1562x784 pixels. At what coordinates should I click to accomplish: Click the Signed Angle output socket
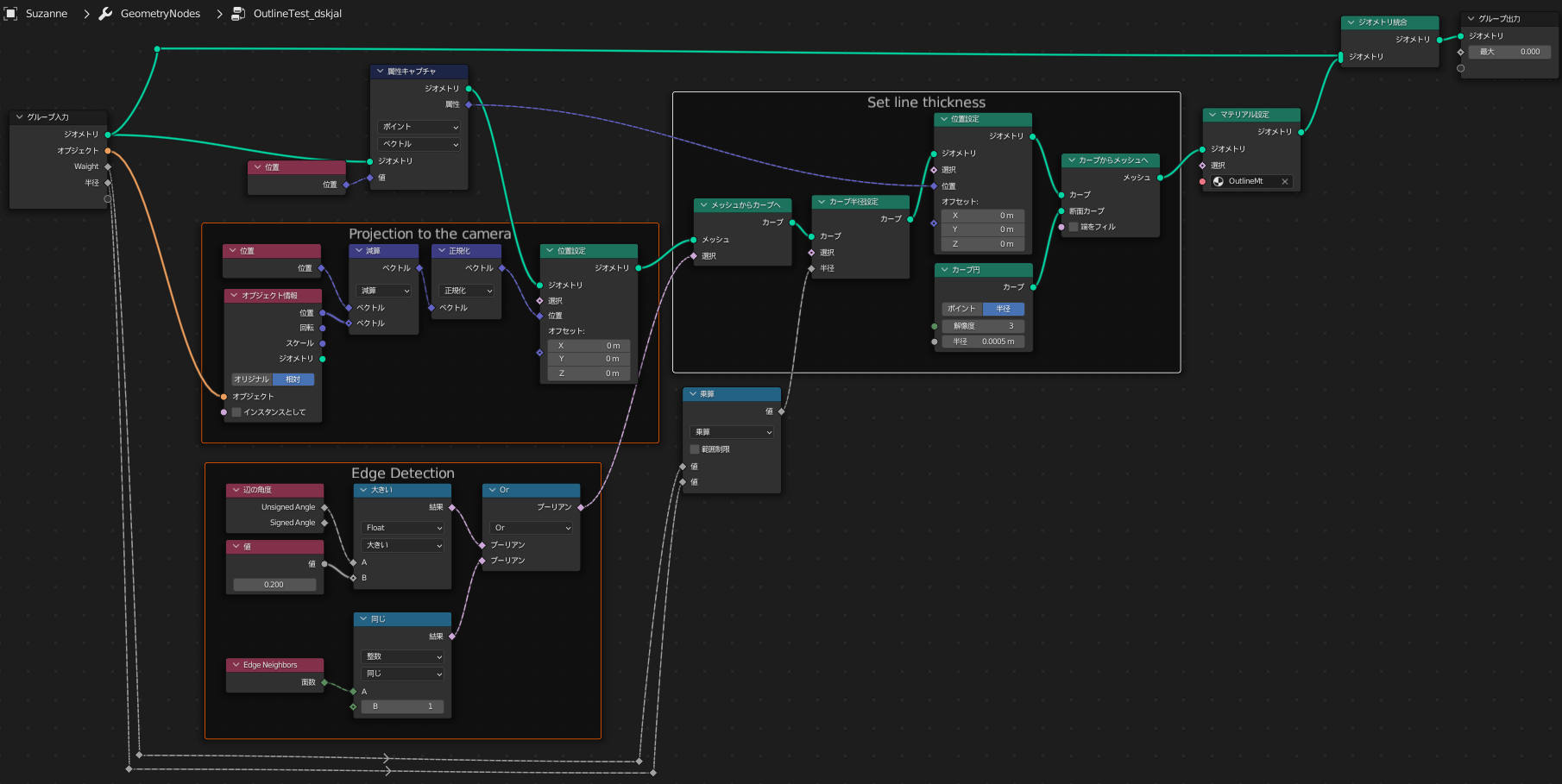click(x=324, y=523)
